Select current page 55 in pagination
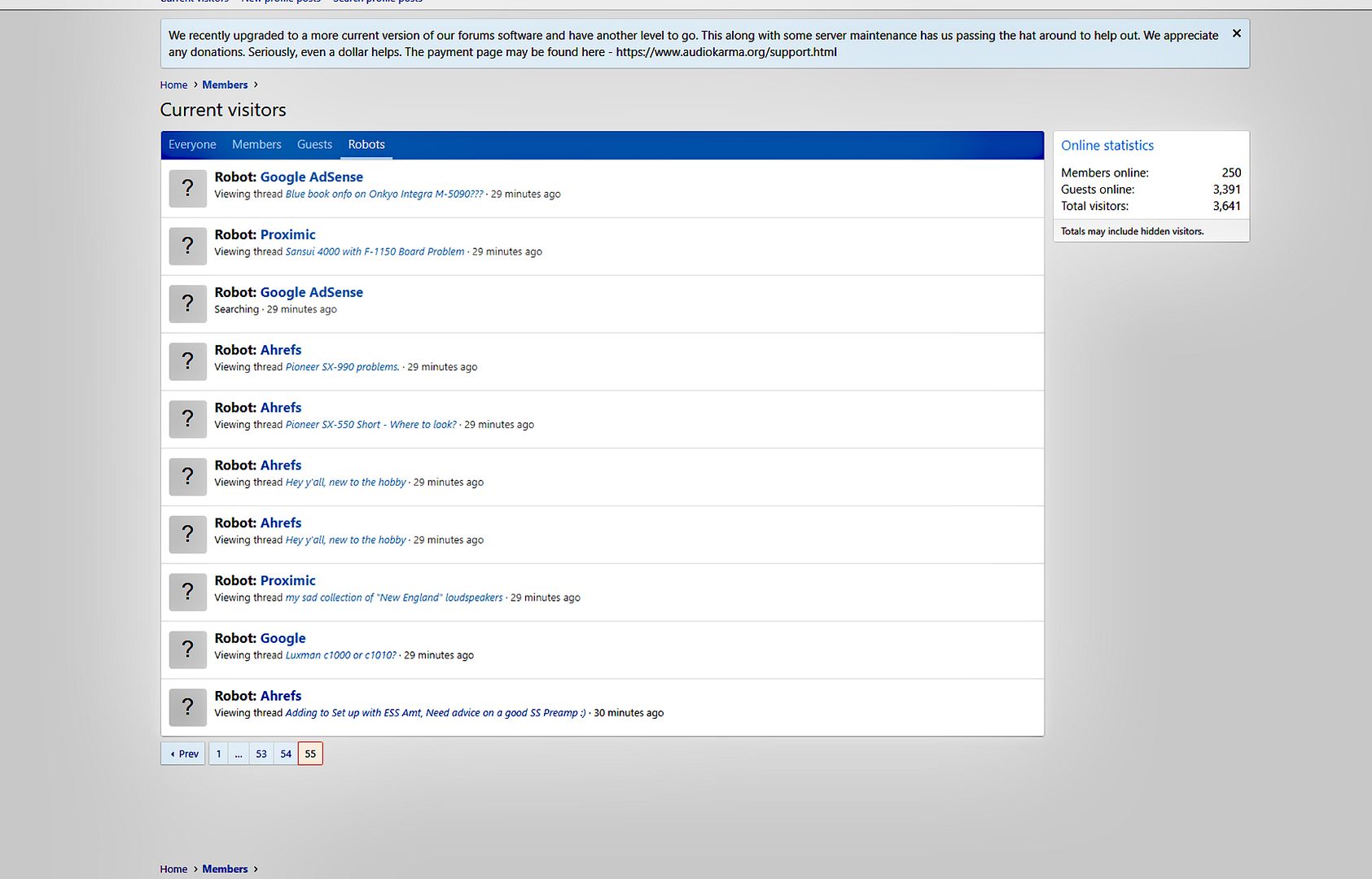The width and height of the screenshot is (1372, 879). pos(310,754)
